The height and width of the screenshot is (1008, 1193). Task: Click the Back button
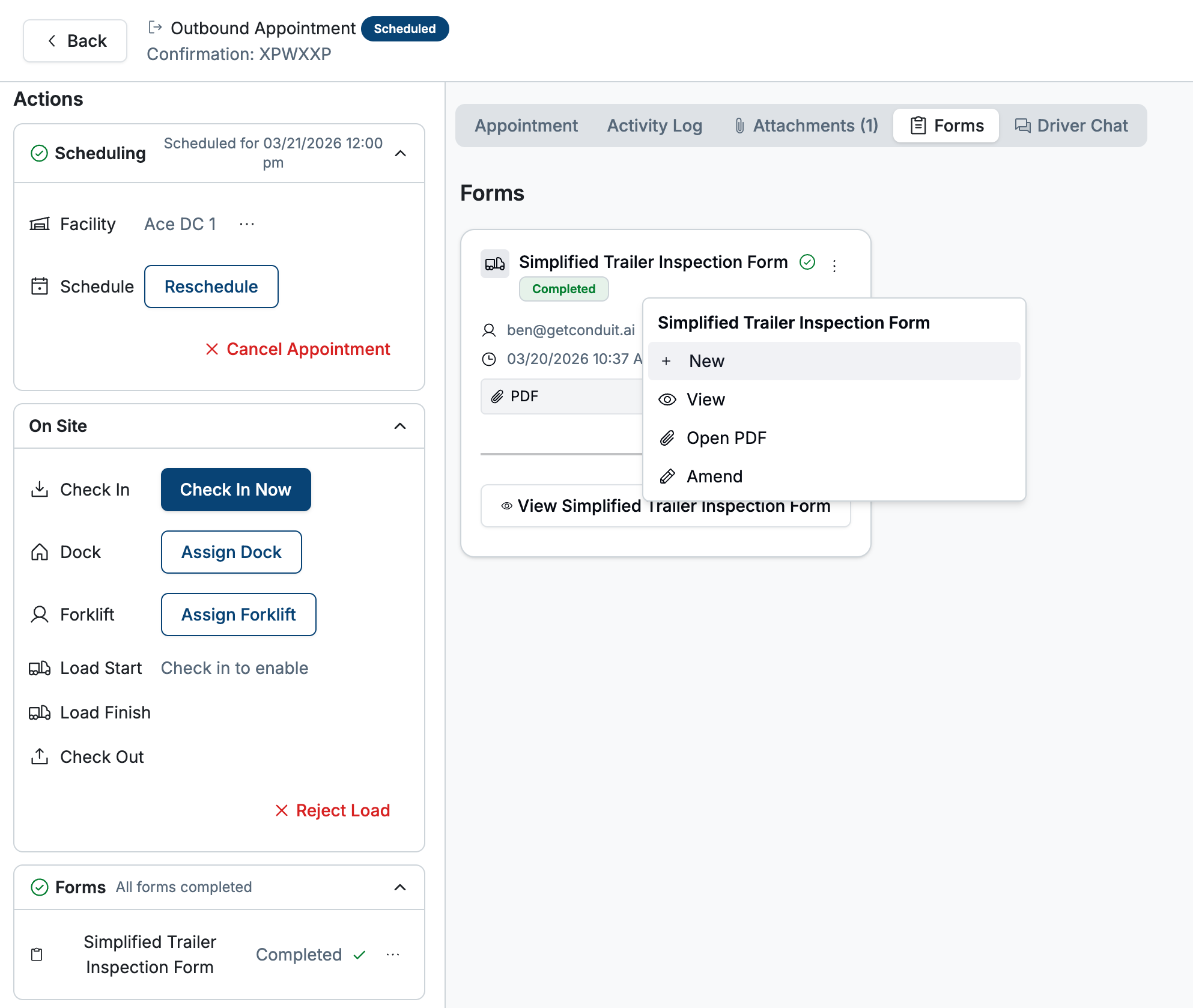[75, 41]
